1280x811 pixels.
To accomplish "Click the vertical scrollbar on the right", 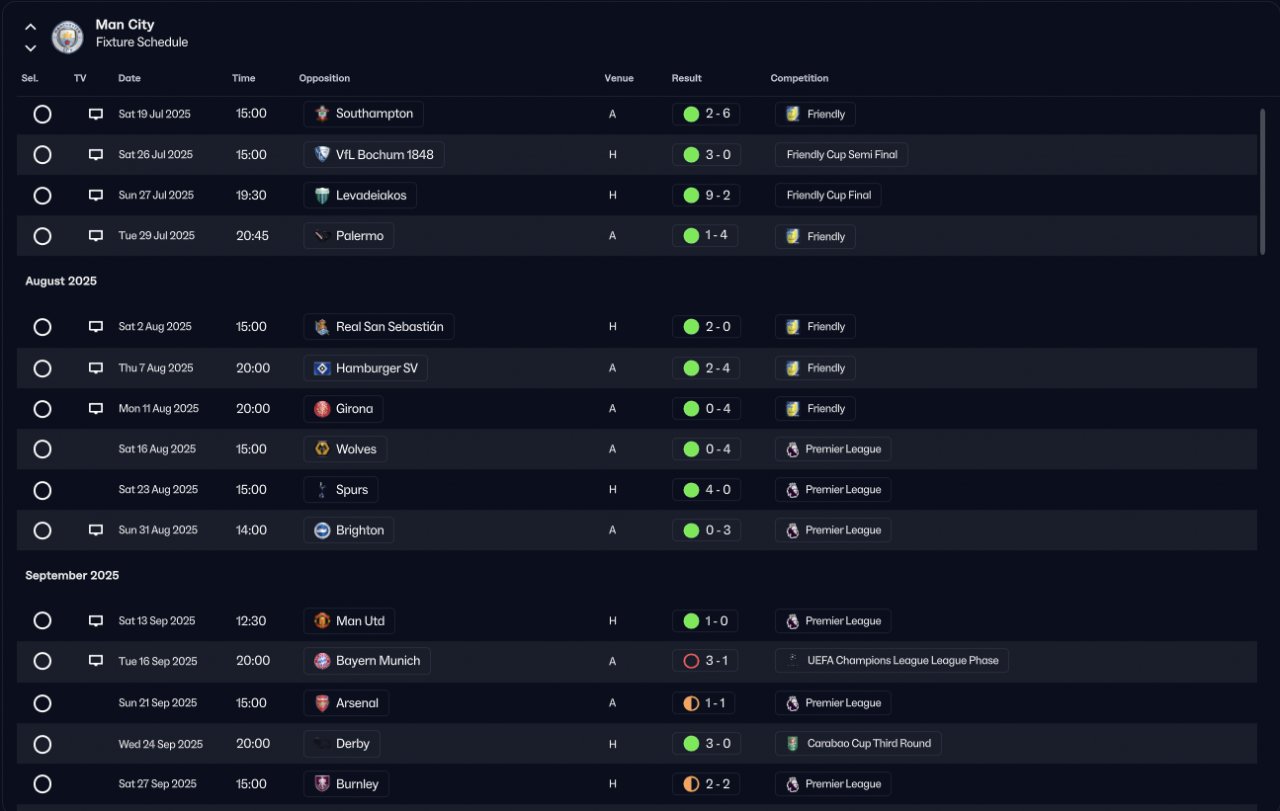I will [x=1262, y=180].
